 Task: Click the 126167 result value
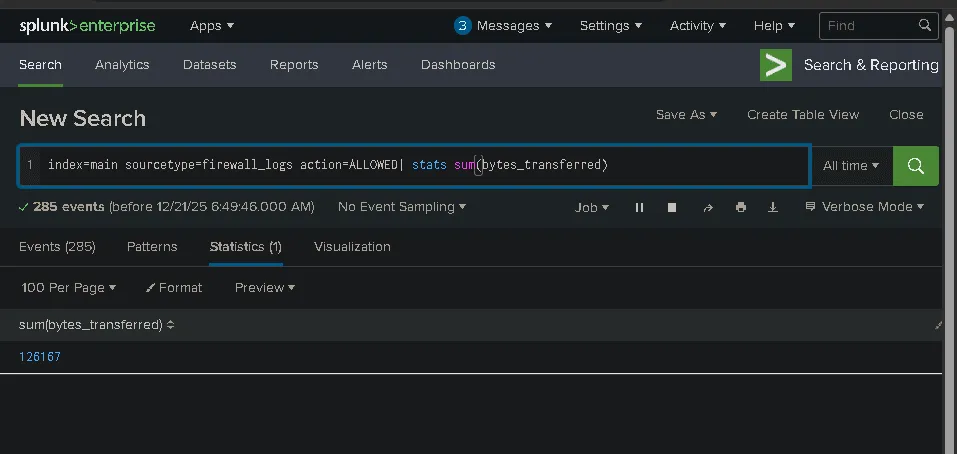(40, 357)
